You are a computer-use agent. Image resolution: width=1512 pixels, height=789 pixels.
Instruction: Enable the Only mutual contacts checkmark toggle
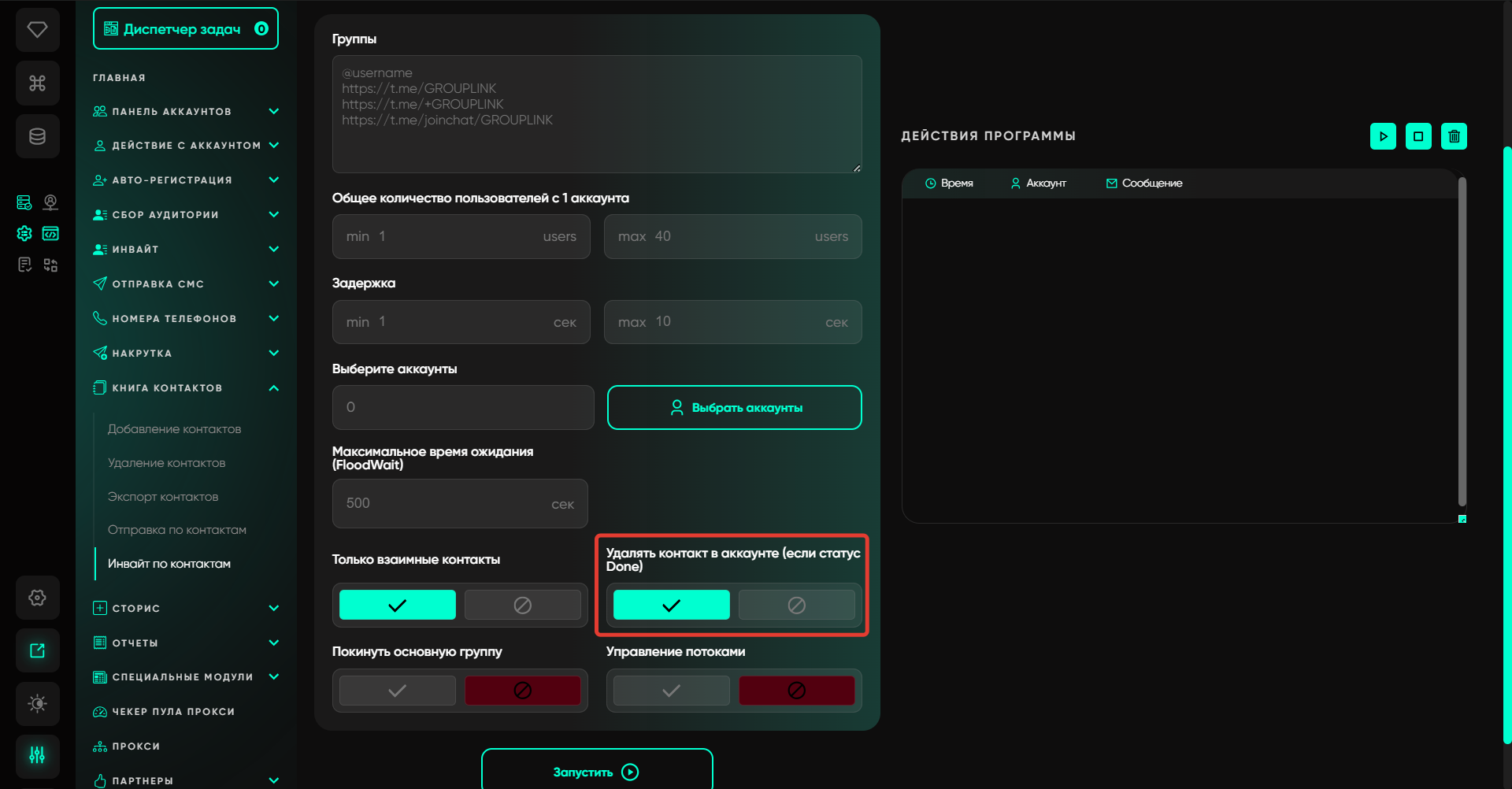click(x=397, y=605)
